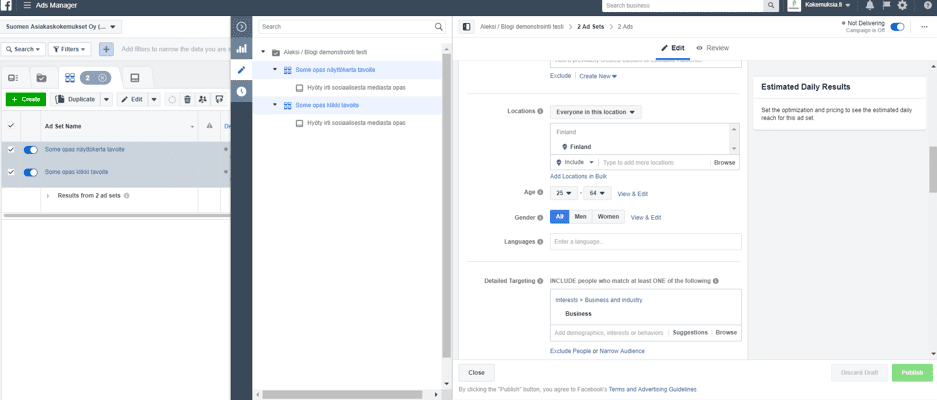Open settings gear in top bar
This screenshot has height=400, width=937.
click(x=902, y=5)
